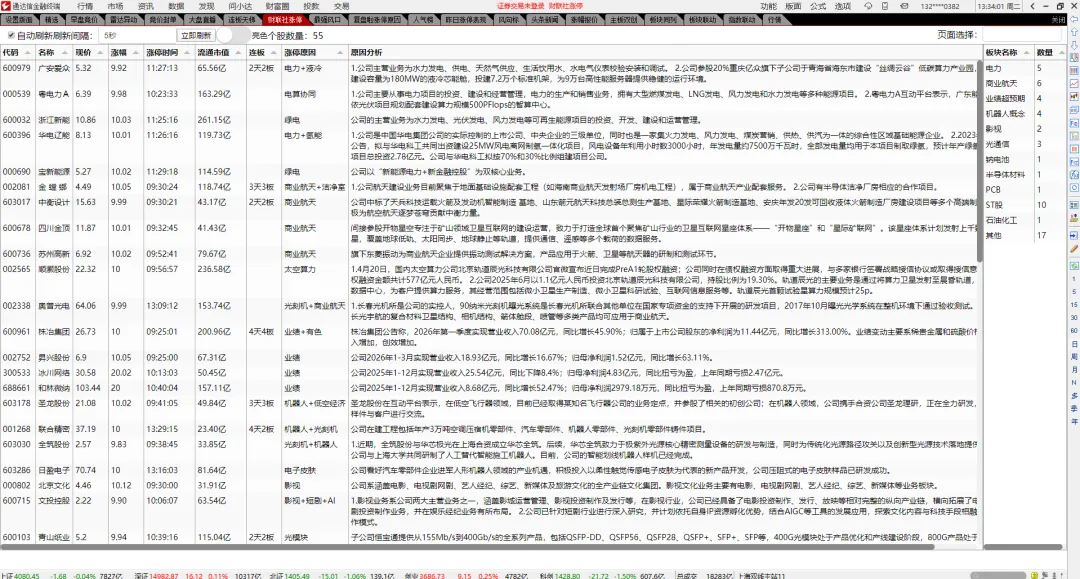Screen dimensions: 1080x579
Task: Select stock code 600961 株冶集团
Action: tap(489, 337)
